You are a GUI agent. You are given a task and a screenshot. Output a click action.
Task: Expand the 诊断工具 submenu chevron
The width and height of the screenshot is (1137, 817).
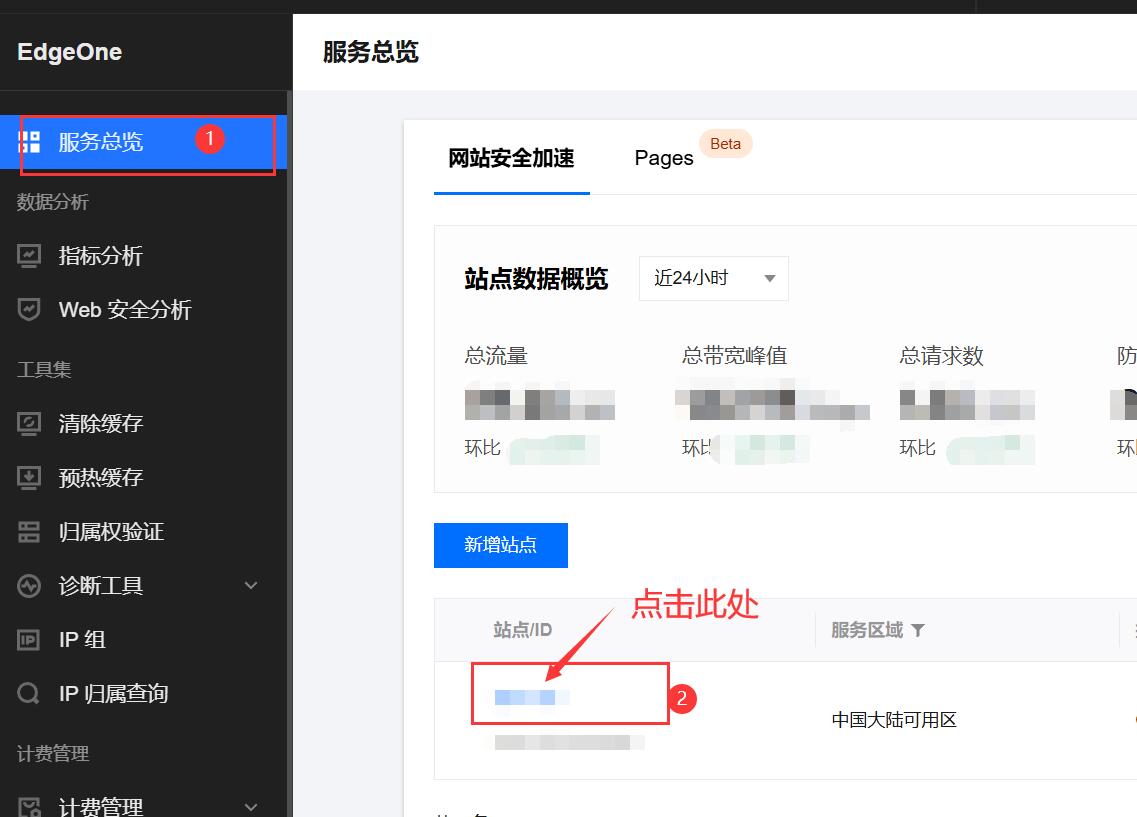pyautogui.click(x=251, y=586)
